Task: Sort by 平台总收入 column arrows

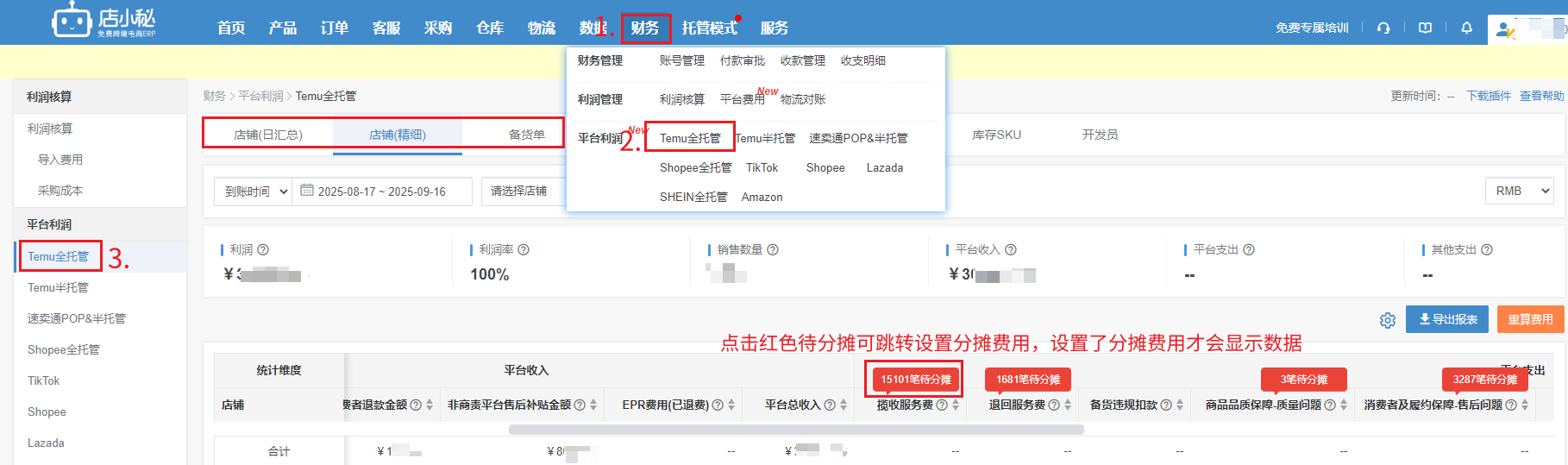Action: (x=844, y=405)
